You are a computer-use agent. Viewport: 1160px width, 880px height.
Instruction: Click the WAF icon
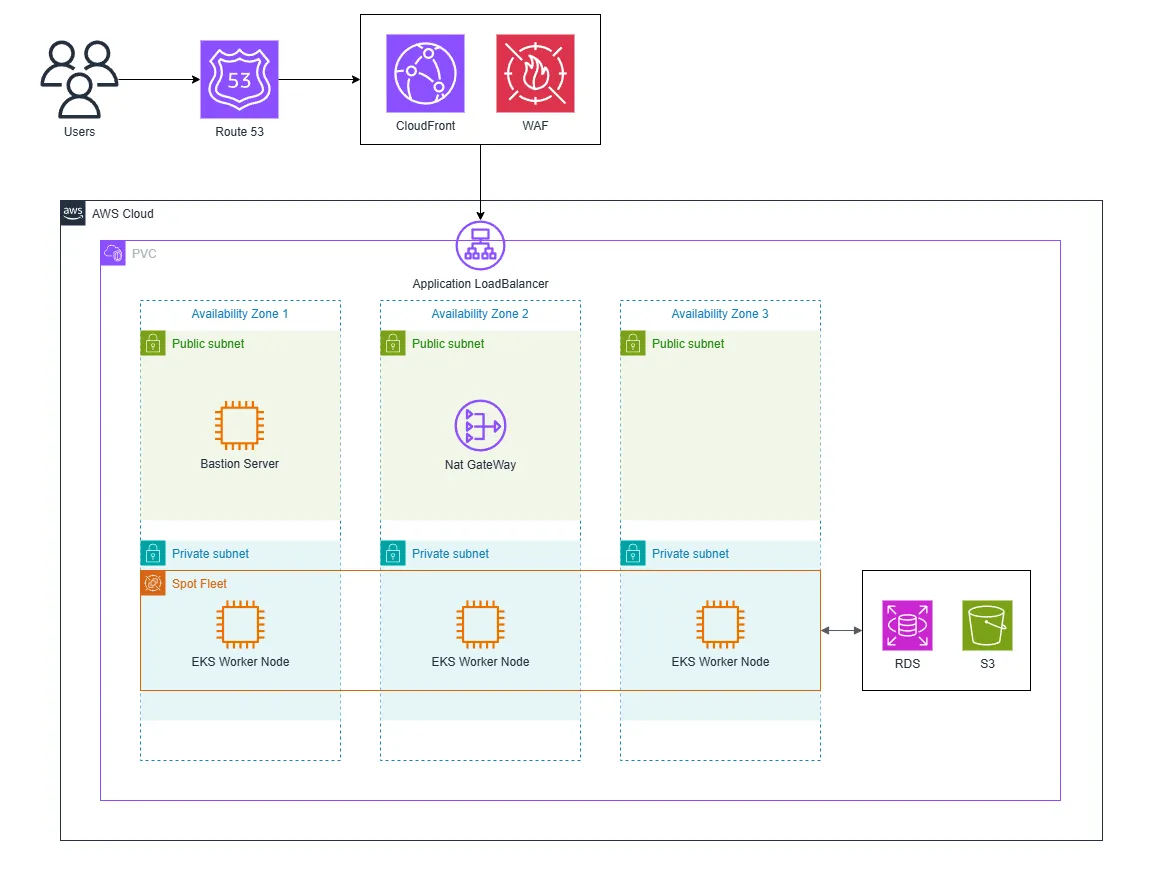click(534, 72)
